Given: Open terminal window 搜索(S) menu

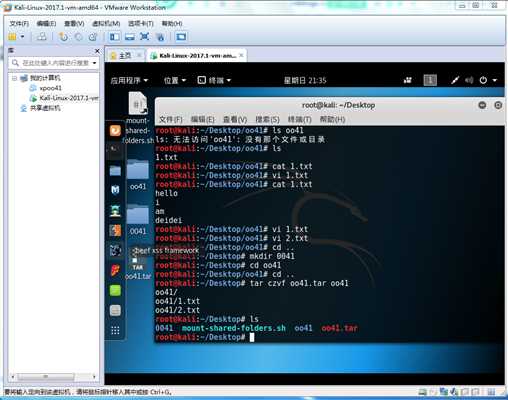Looking at the screenshot, I should [x=267, y=119].
